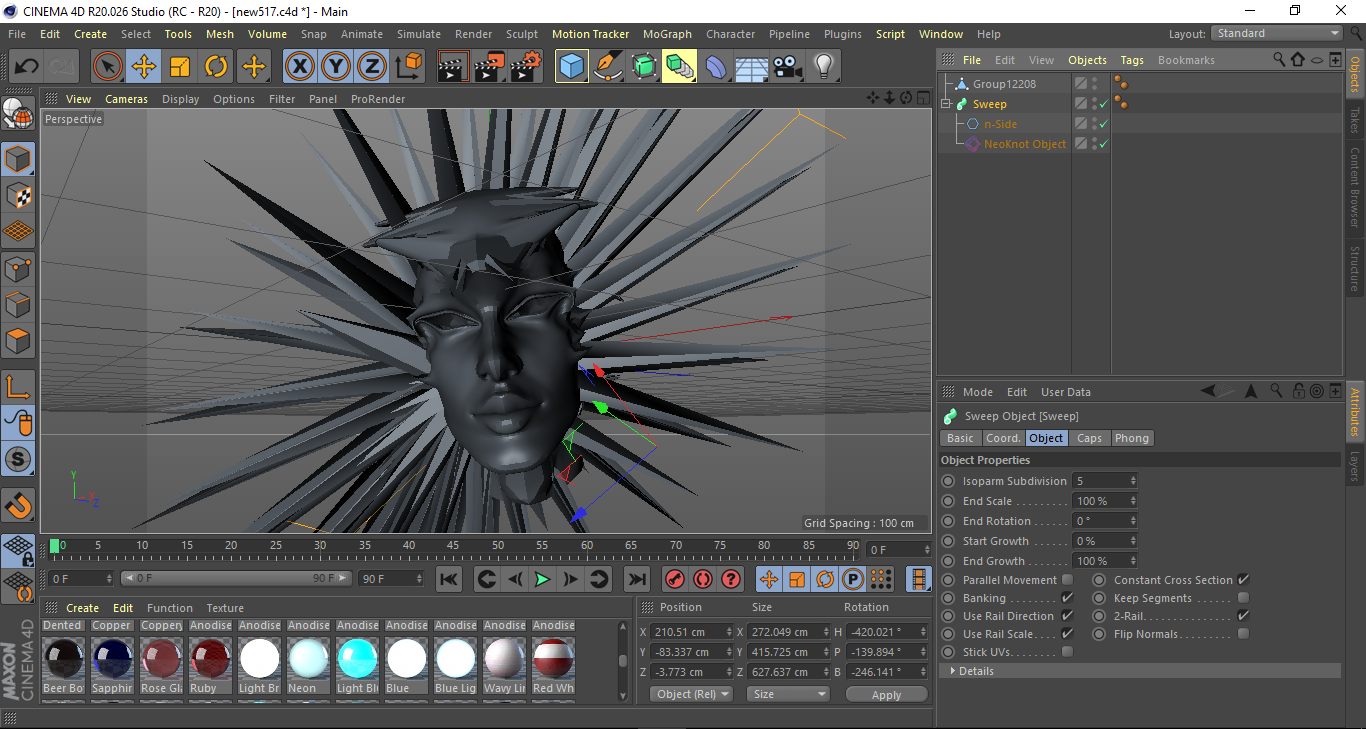Open the Simulate menu
This screenshot has height=729, width=1366.
coord(418,34)
